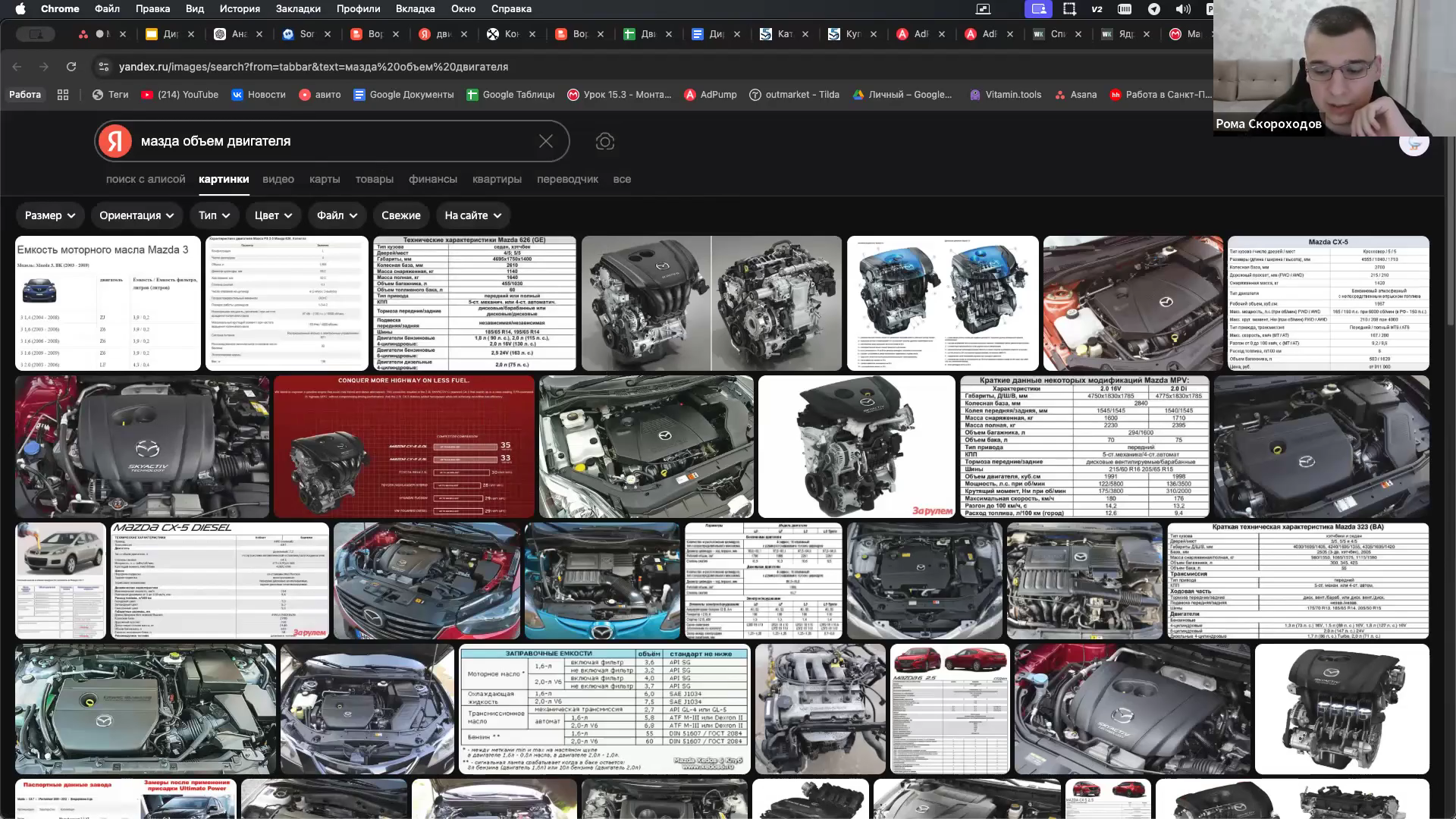Open авито bookmark
This screenshot has width=1456, height=819.
pyautogui.click(x=320, y=95)
